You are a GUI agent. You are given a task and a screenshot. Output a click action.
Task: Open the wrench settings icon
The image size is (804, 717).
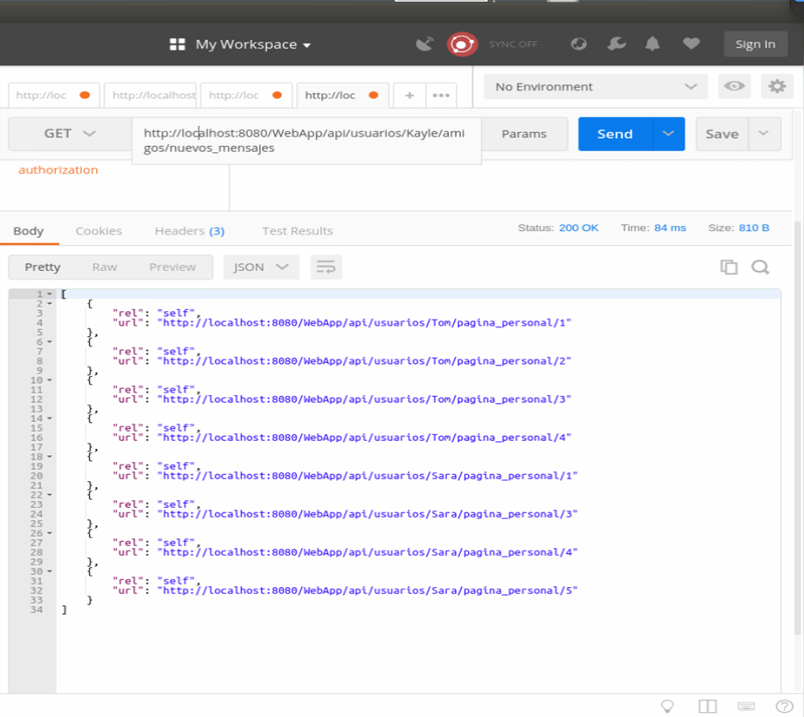616,44
